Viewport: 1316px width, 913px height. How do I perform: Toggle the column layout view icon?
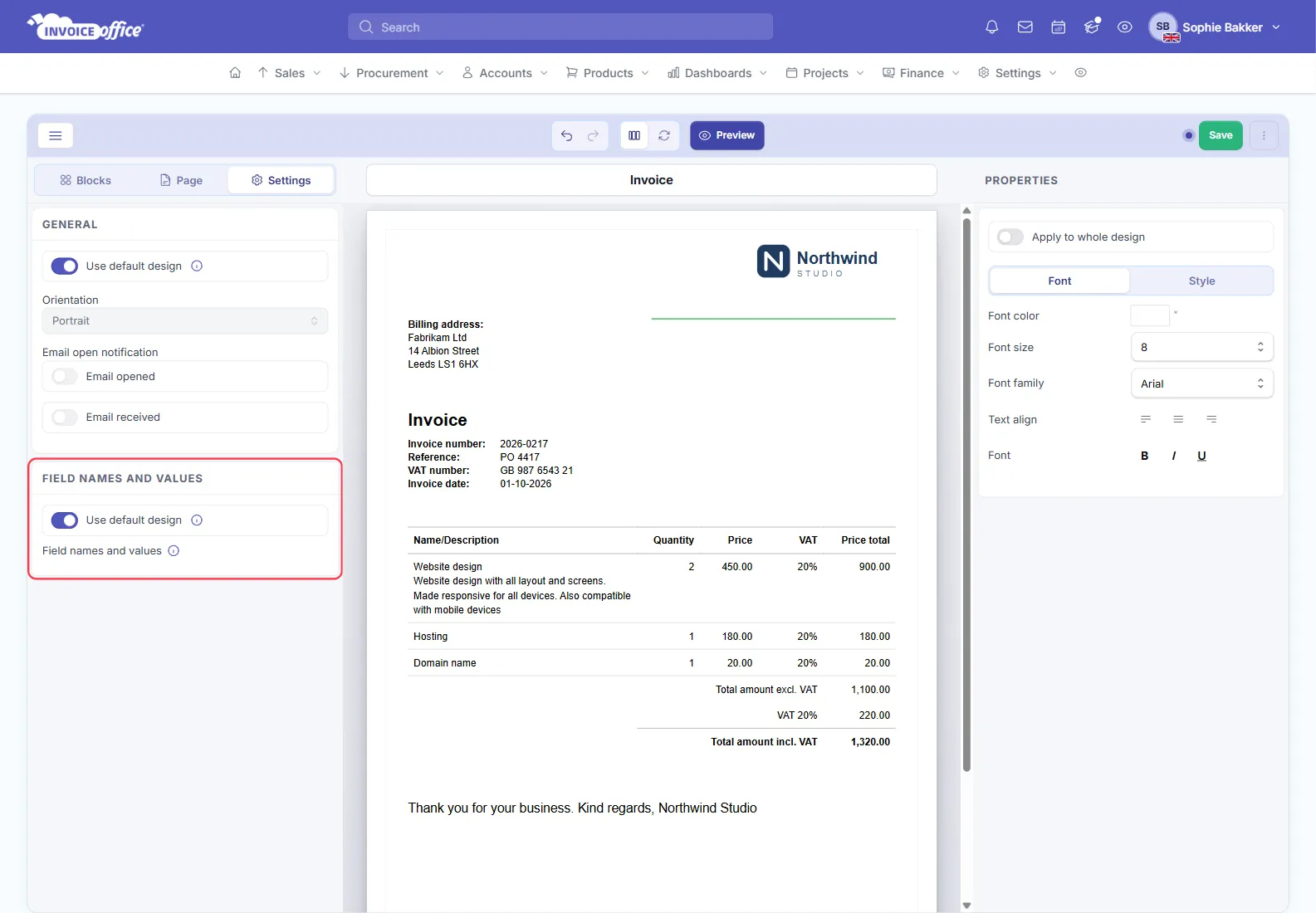(634, 135)
